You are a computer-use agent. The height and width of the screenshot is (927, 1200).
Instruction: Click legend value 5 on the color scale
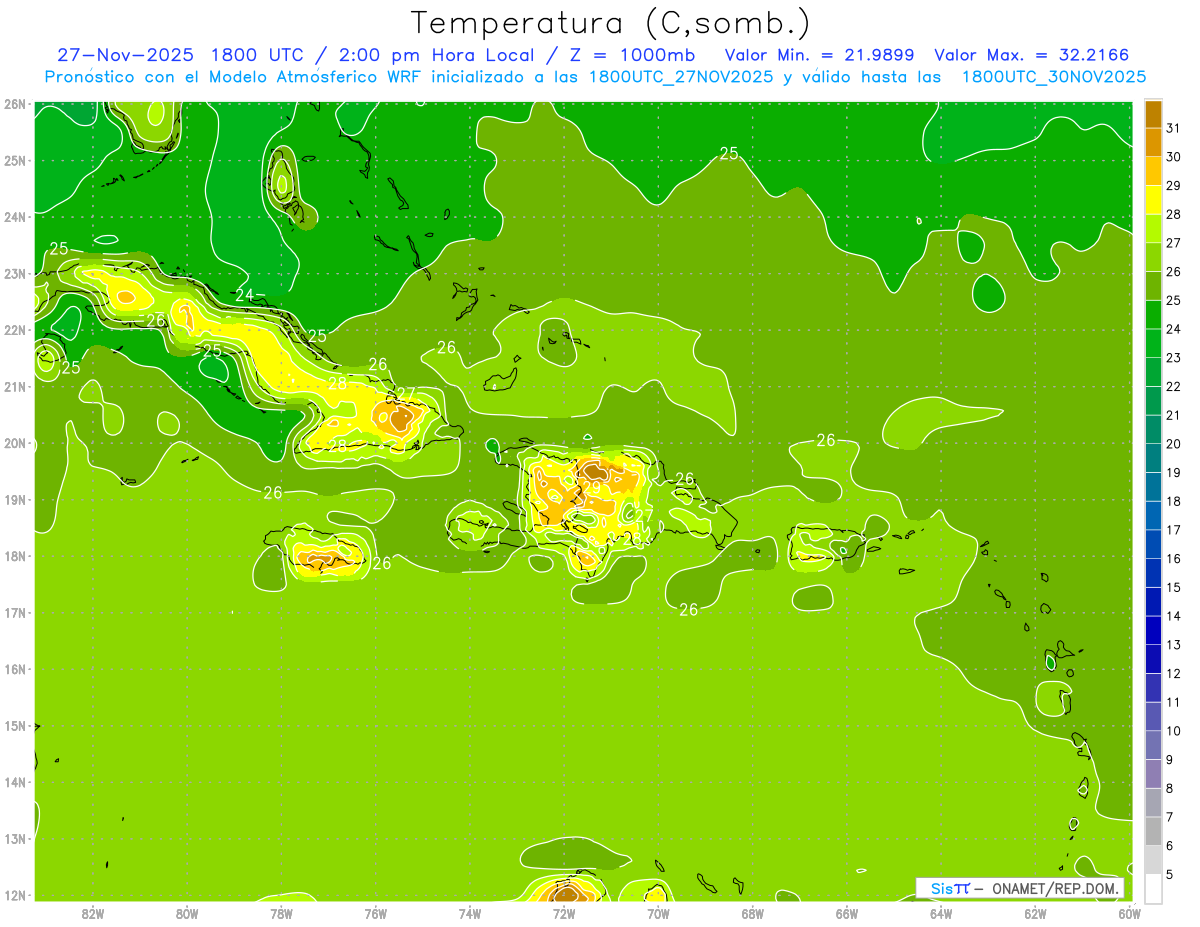(x=1171, y=874)
